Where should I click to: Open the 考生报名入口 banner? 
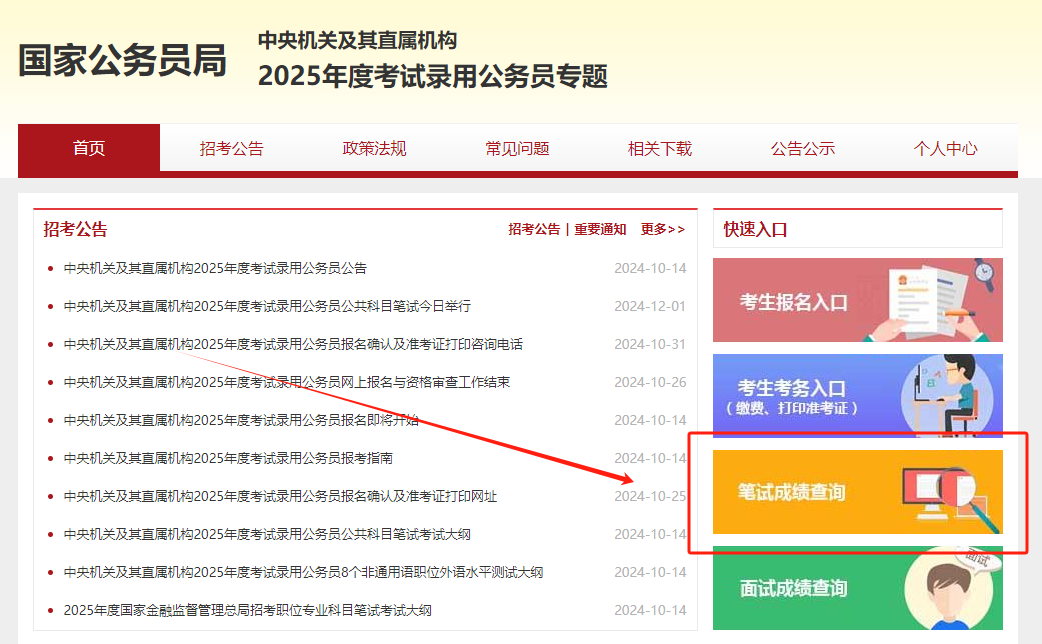click(857, 300)
